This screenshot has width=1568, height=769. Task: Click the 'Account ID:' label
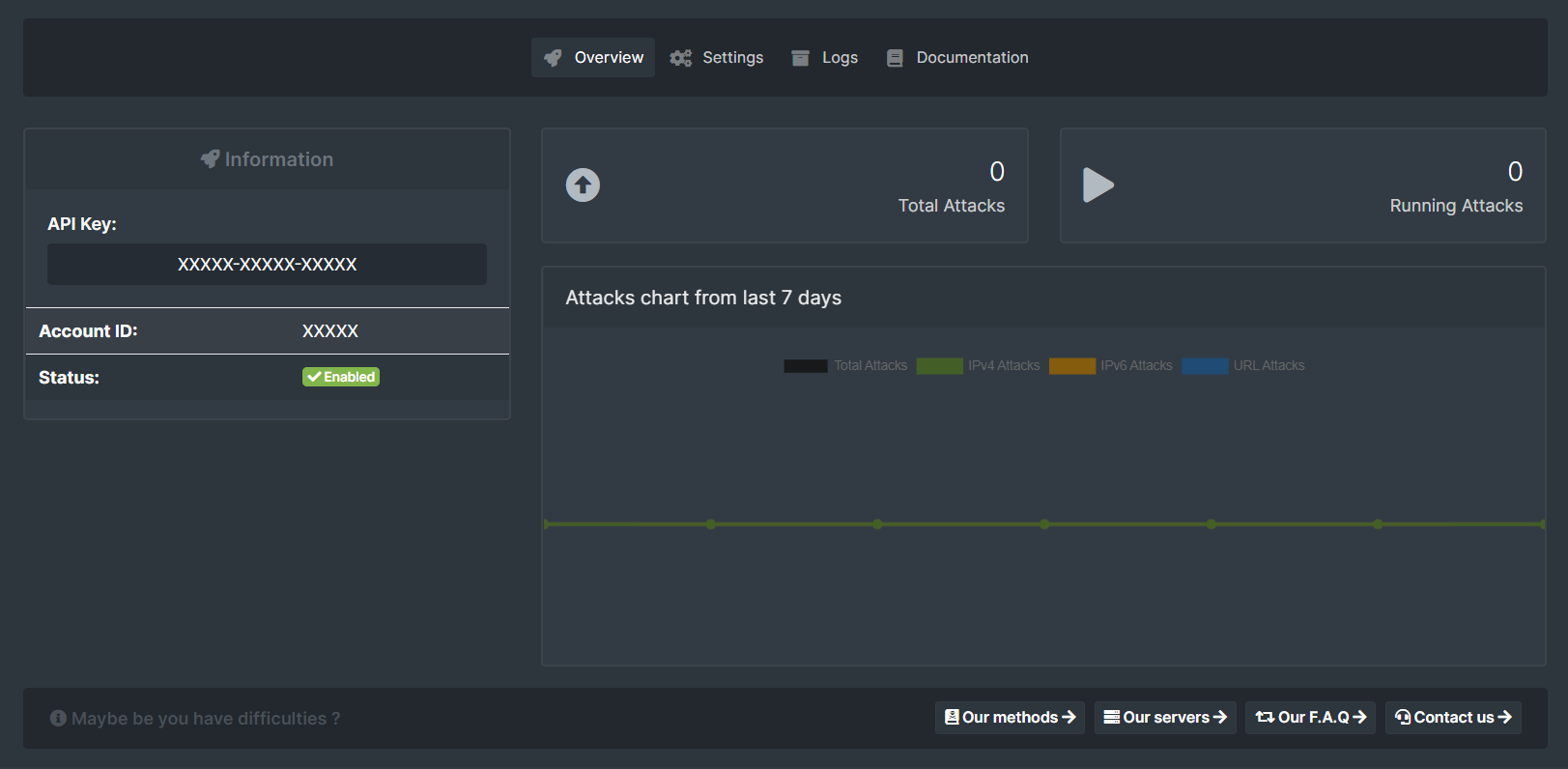point(88,331)
